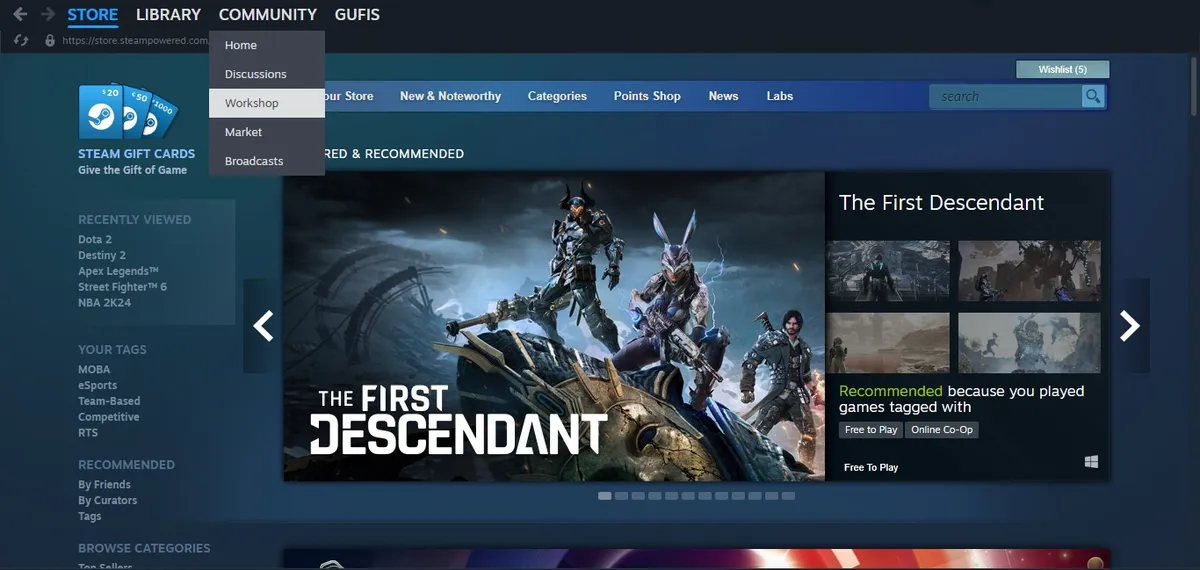Show previous featured game with left arrow
1200x570 pixels.
point(263,326)
